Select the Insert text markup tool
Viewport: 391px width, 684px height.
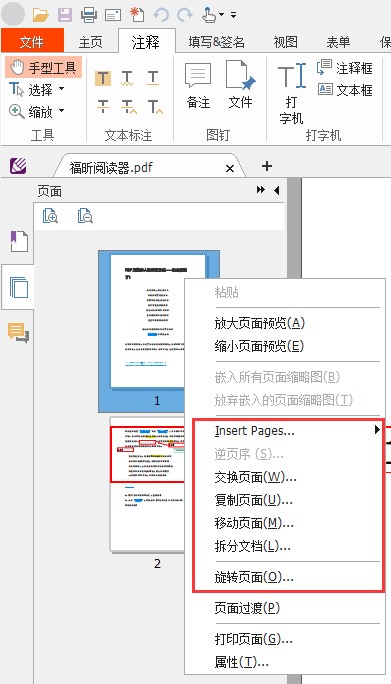coord(154,106)
